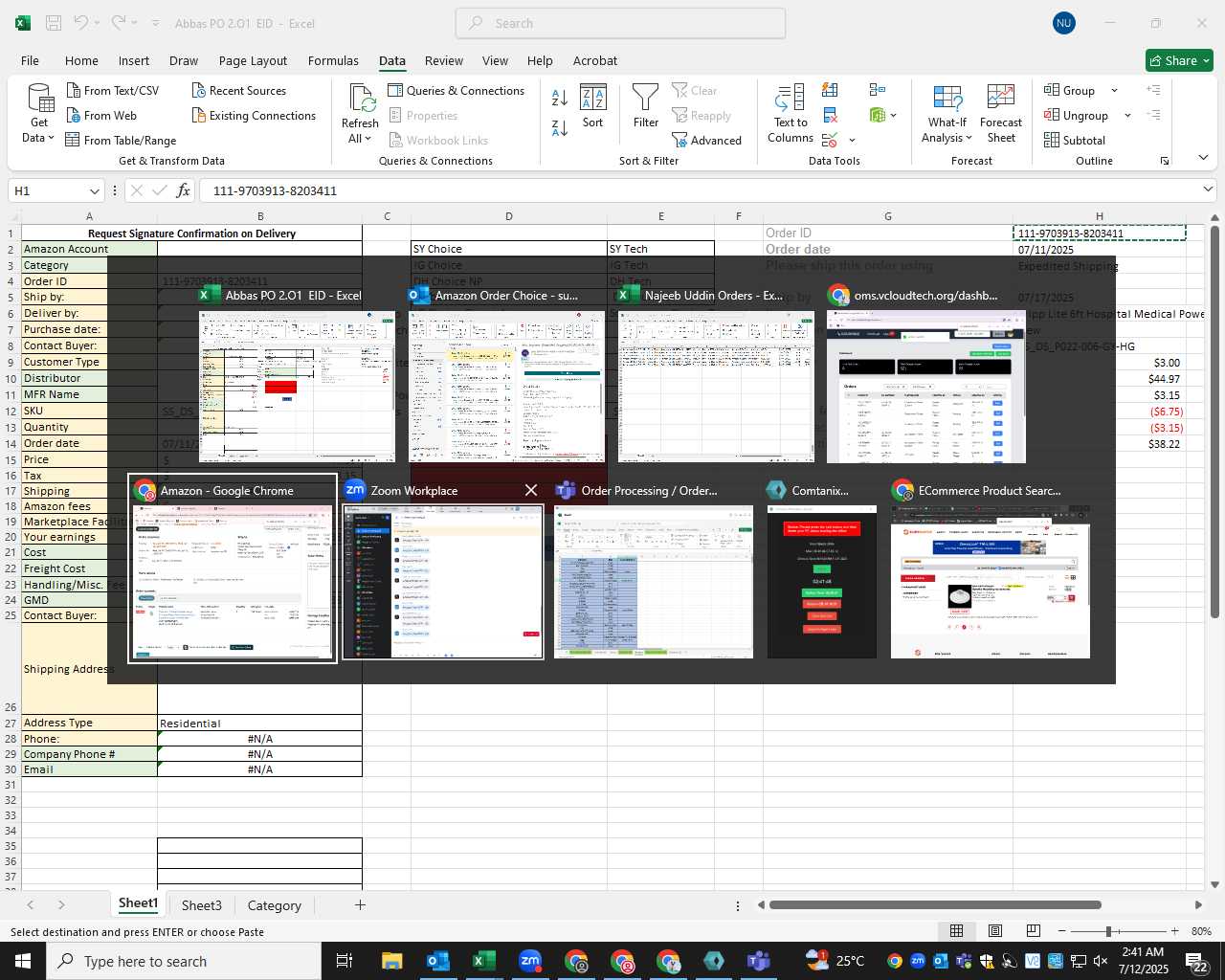Image resolution: width=1225 pixels, height=980 pixels.
Task: Click the user account avatar NU
Action: 1063,23
